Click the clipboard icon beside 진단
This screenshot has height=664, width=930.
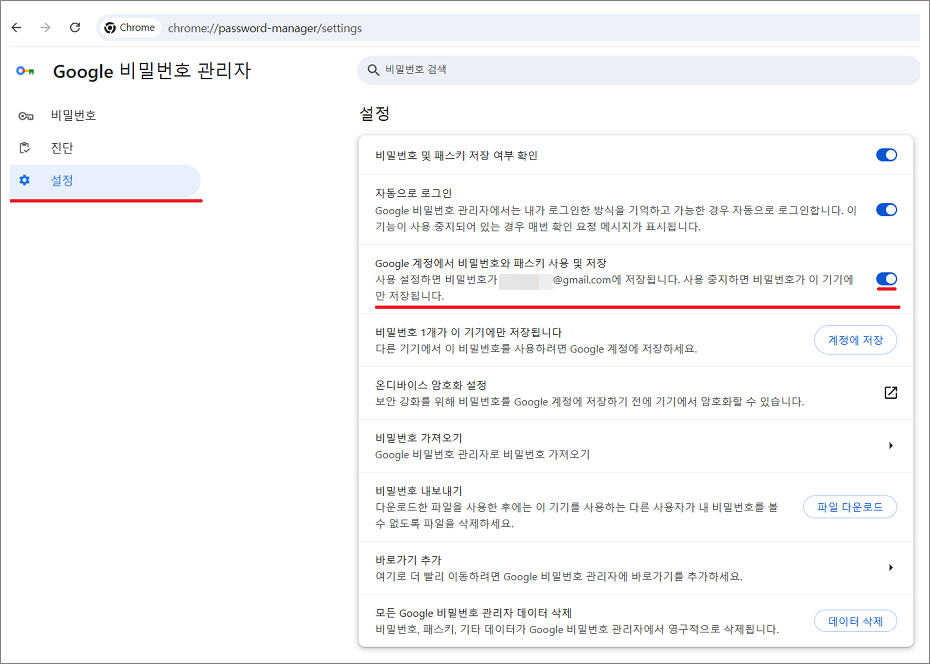point(24,148)
